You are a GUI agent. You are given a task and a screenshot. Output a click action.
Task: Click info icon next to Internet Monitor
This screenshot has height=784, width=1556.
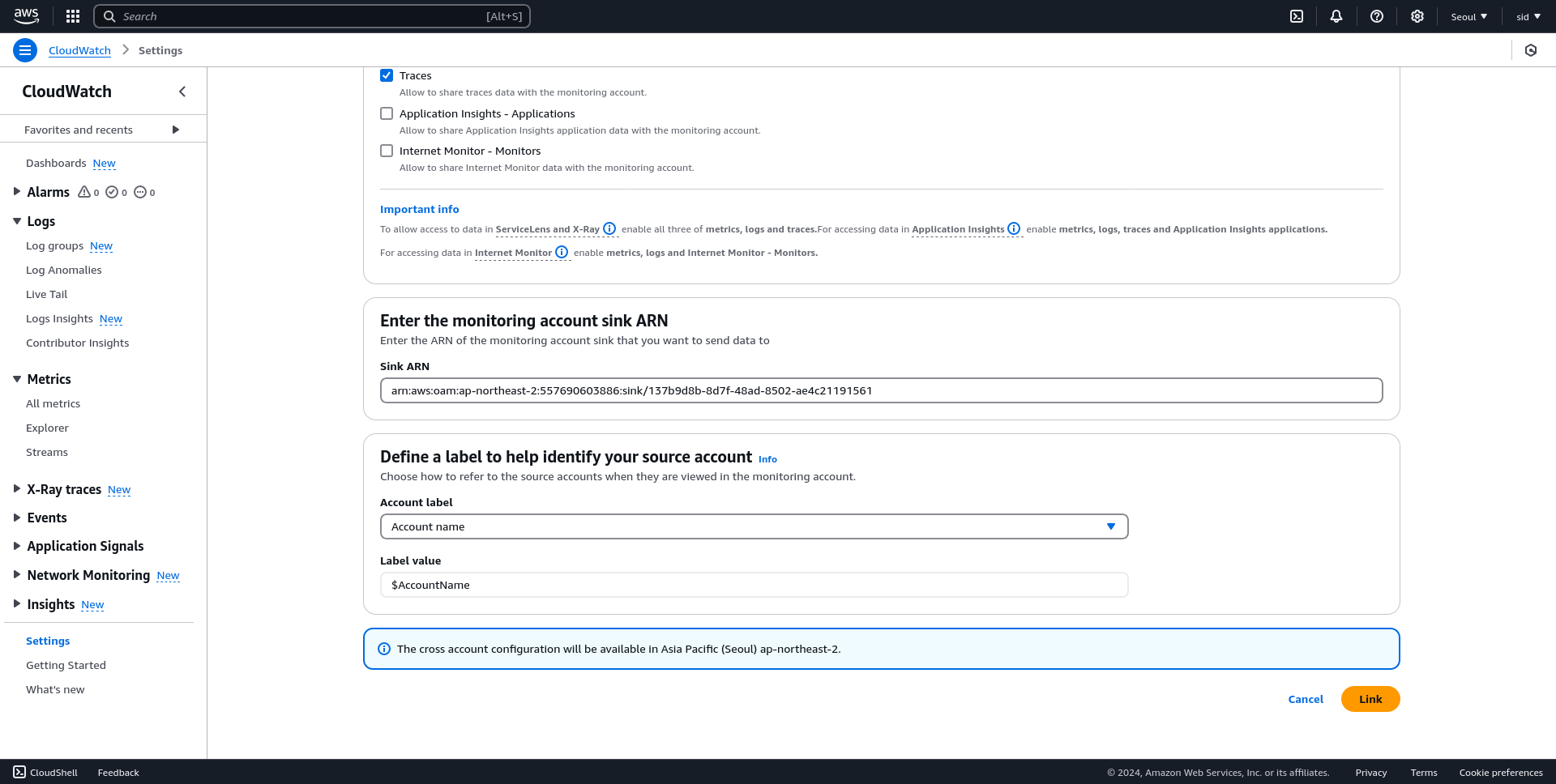tap(562, 252)
